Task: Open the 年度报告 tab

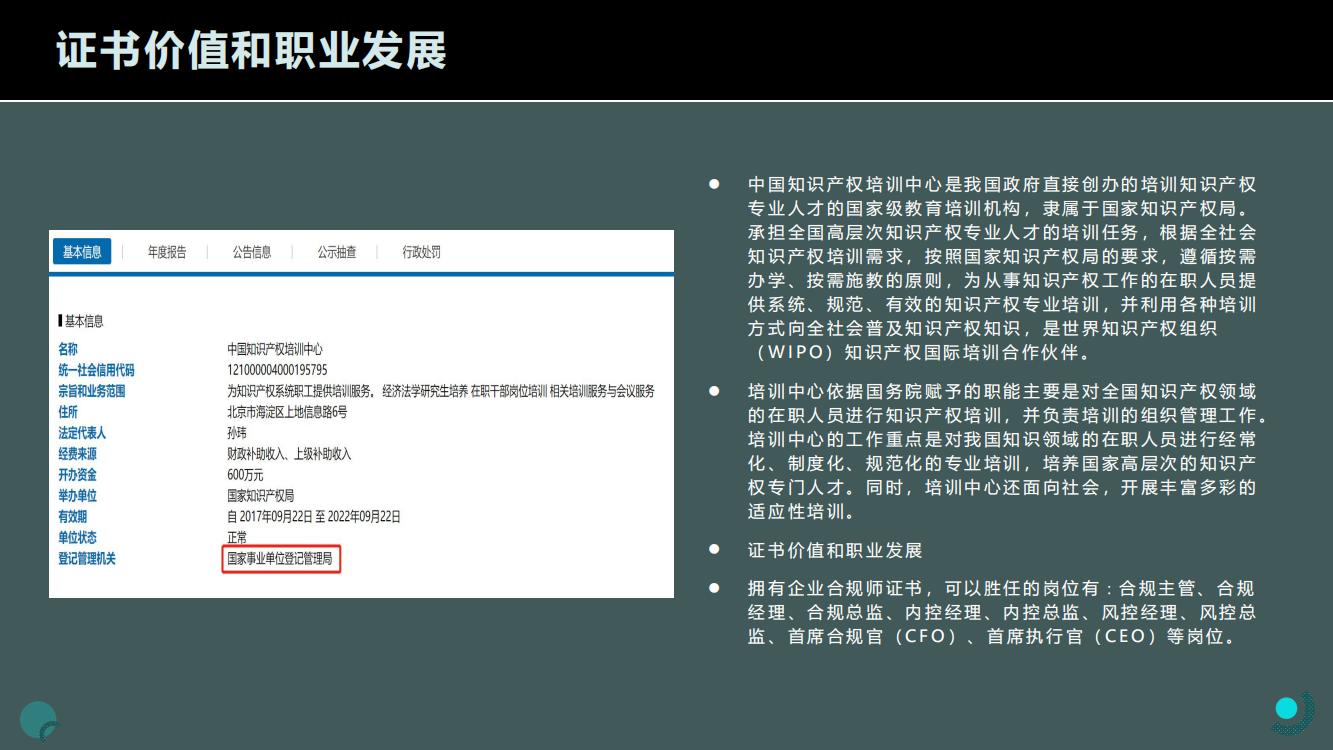Action: (x=167, y=252)
